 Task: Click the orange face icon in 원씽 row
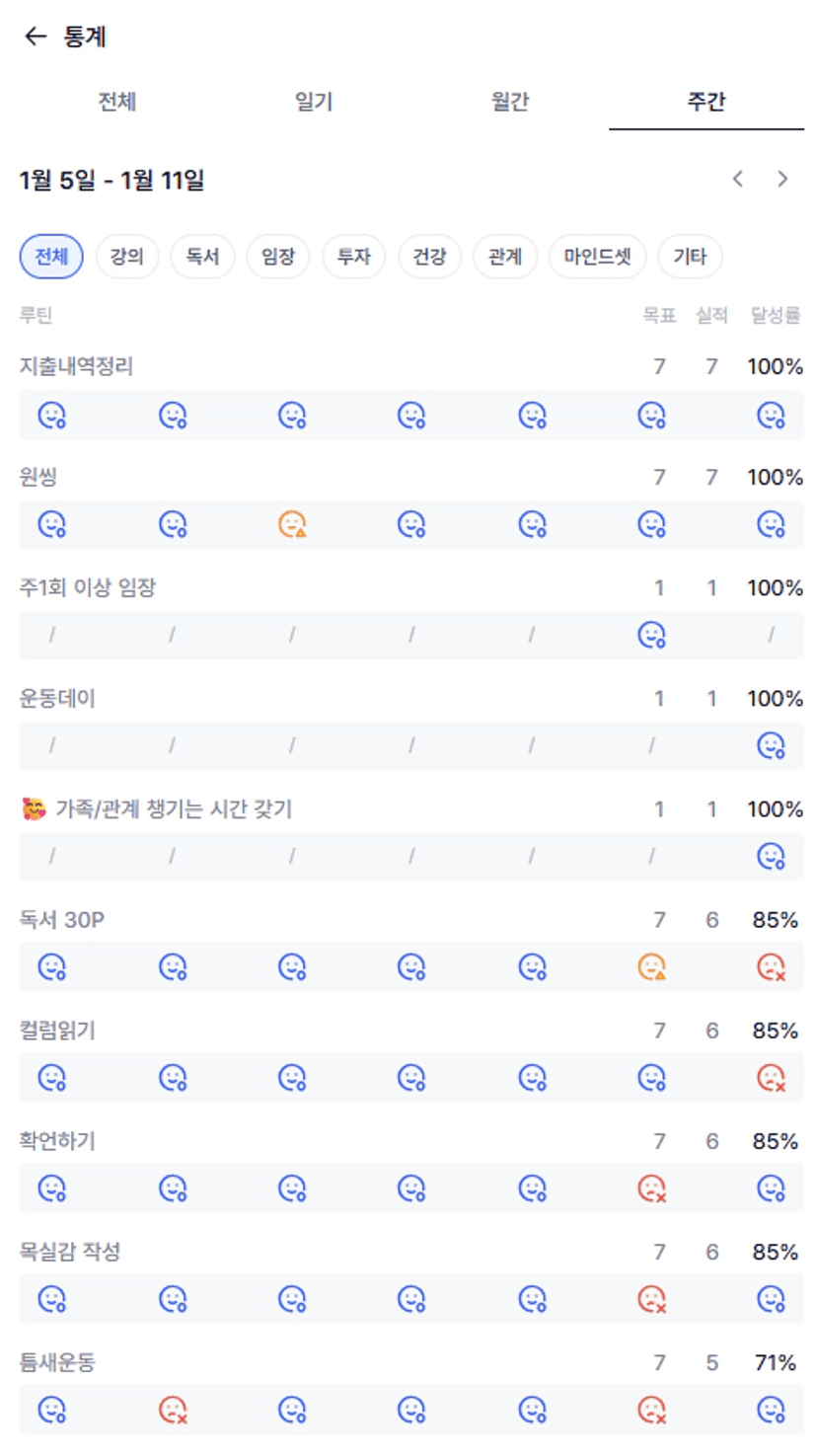pos(292,524)
